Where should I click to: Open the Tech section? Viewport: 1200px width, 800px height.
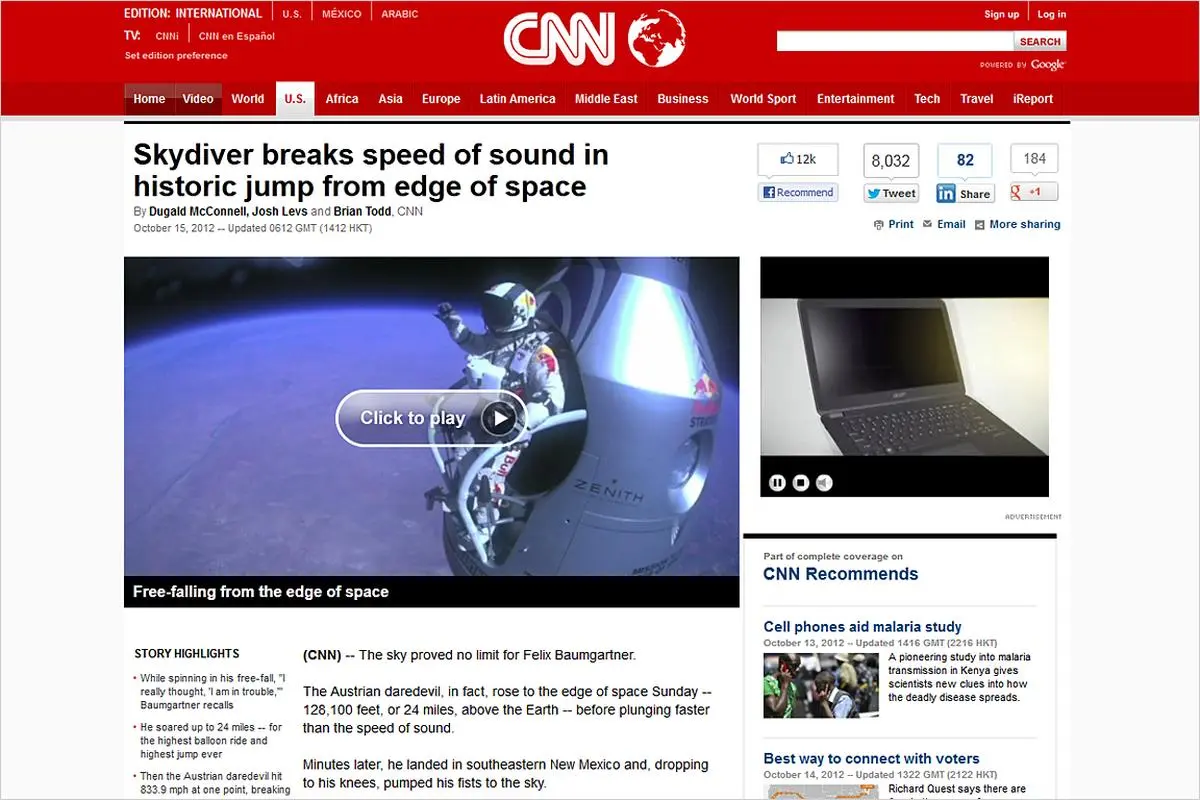927,99
